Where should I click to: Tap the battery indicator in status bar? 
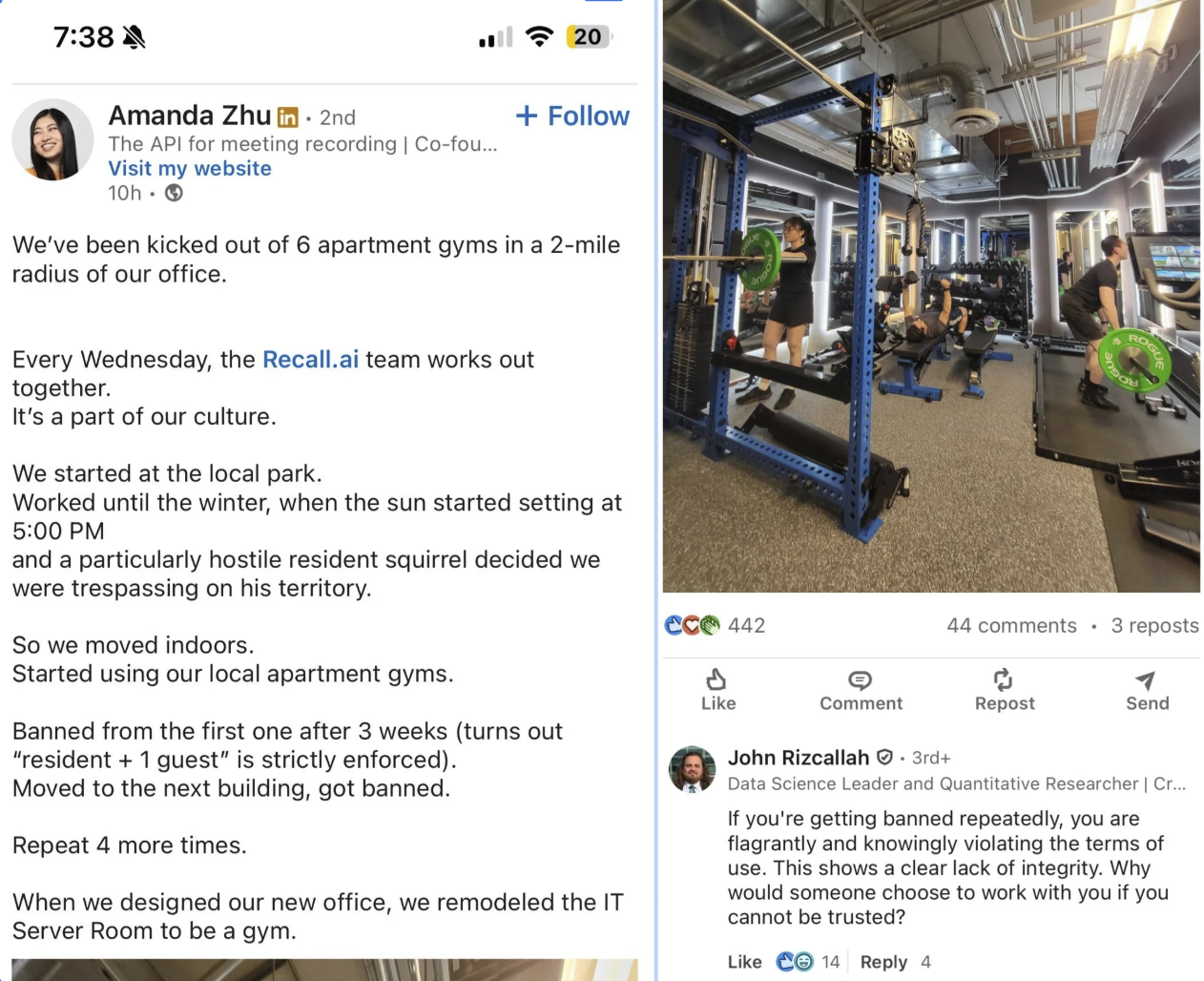coord(588,37)
